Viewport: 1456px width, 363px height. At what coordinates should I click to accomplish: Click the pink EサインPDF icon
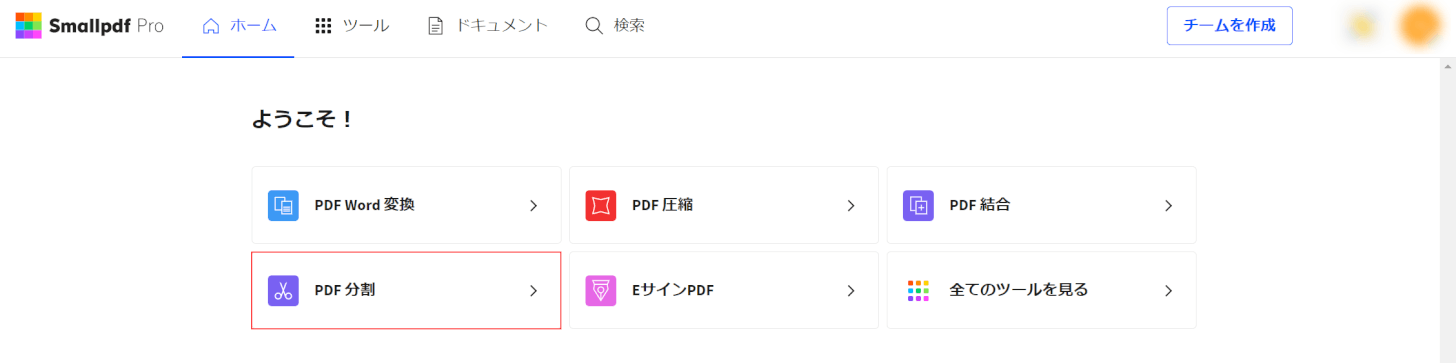pos(601,290)
